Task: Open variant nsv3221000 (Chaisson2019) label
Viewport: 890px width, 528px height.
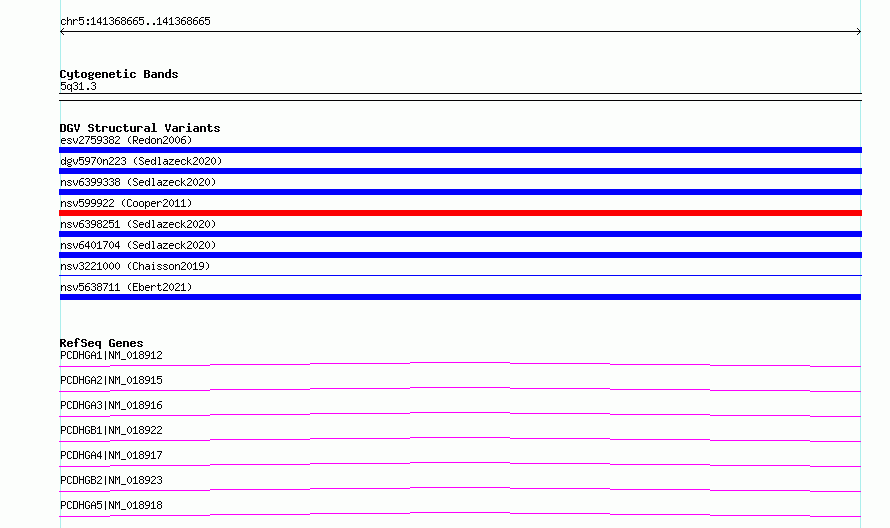Action: pos(135,266)
